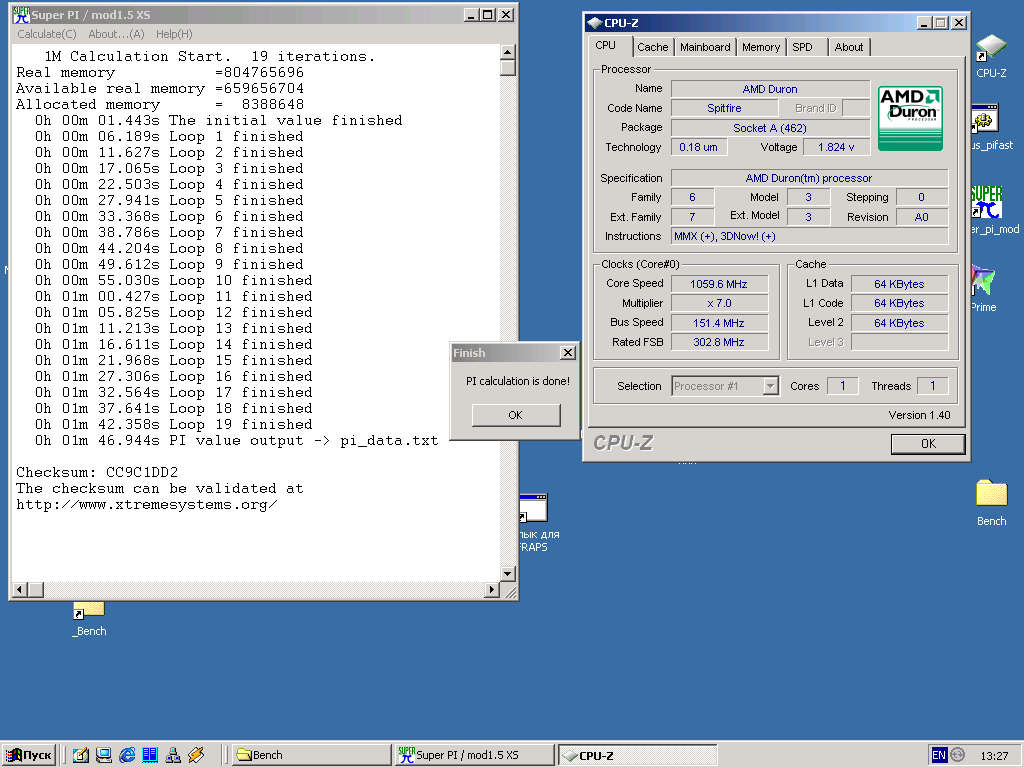This screenshot has width=1024, height=768.
Task: Click the Voltage value 1.824 v
Action: pos(836,147)
